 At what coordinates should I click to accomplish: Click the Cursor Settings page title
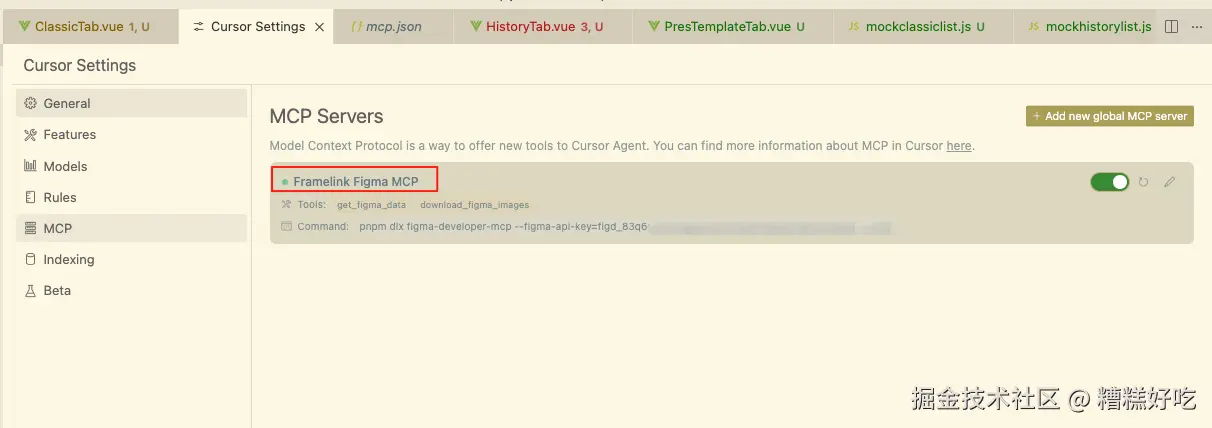[80, 65]
